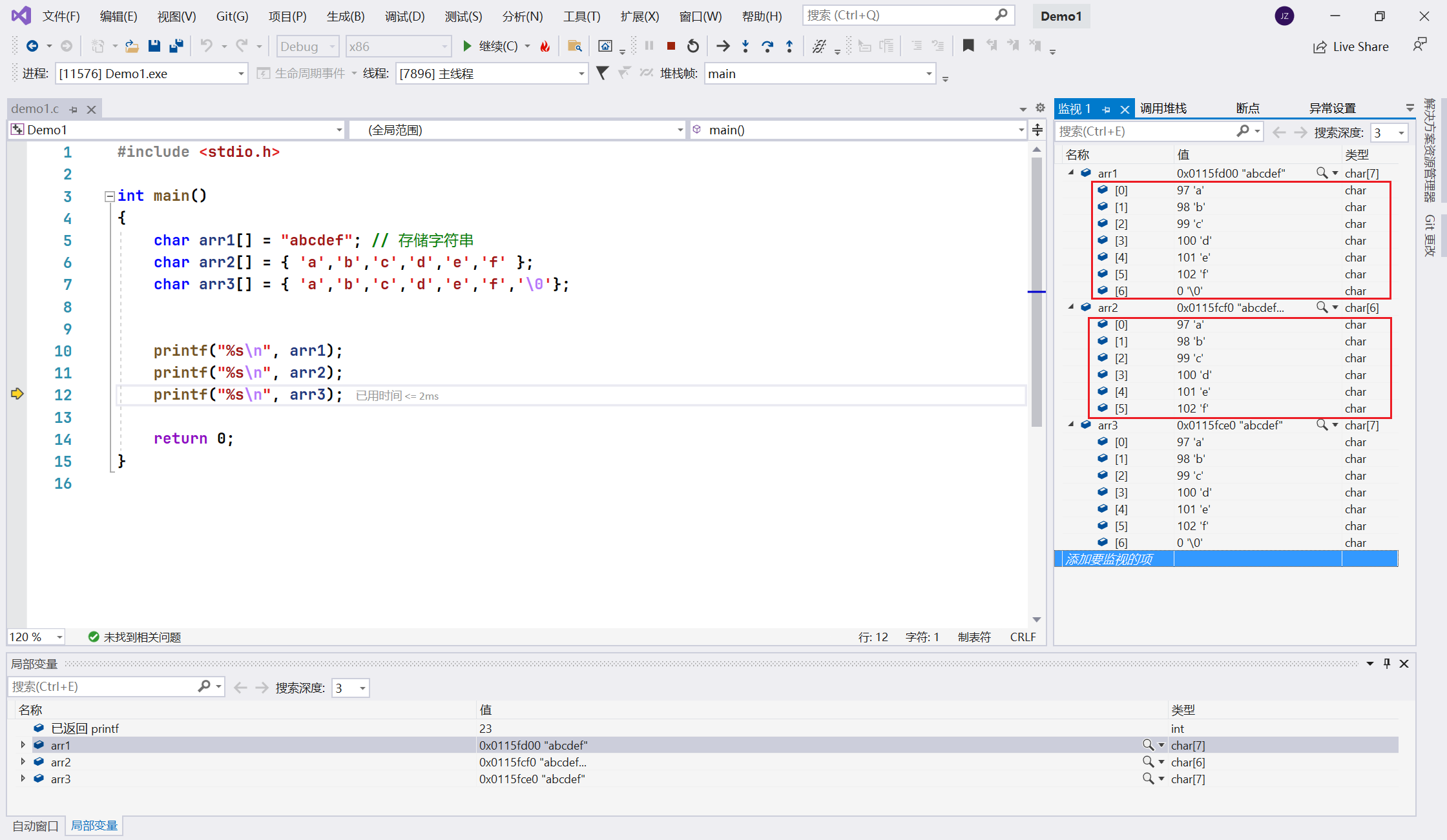1447x840 pixels.
Task: Click the Step Over icon
Action: tap(767, 46)
